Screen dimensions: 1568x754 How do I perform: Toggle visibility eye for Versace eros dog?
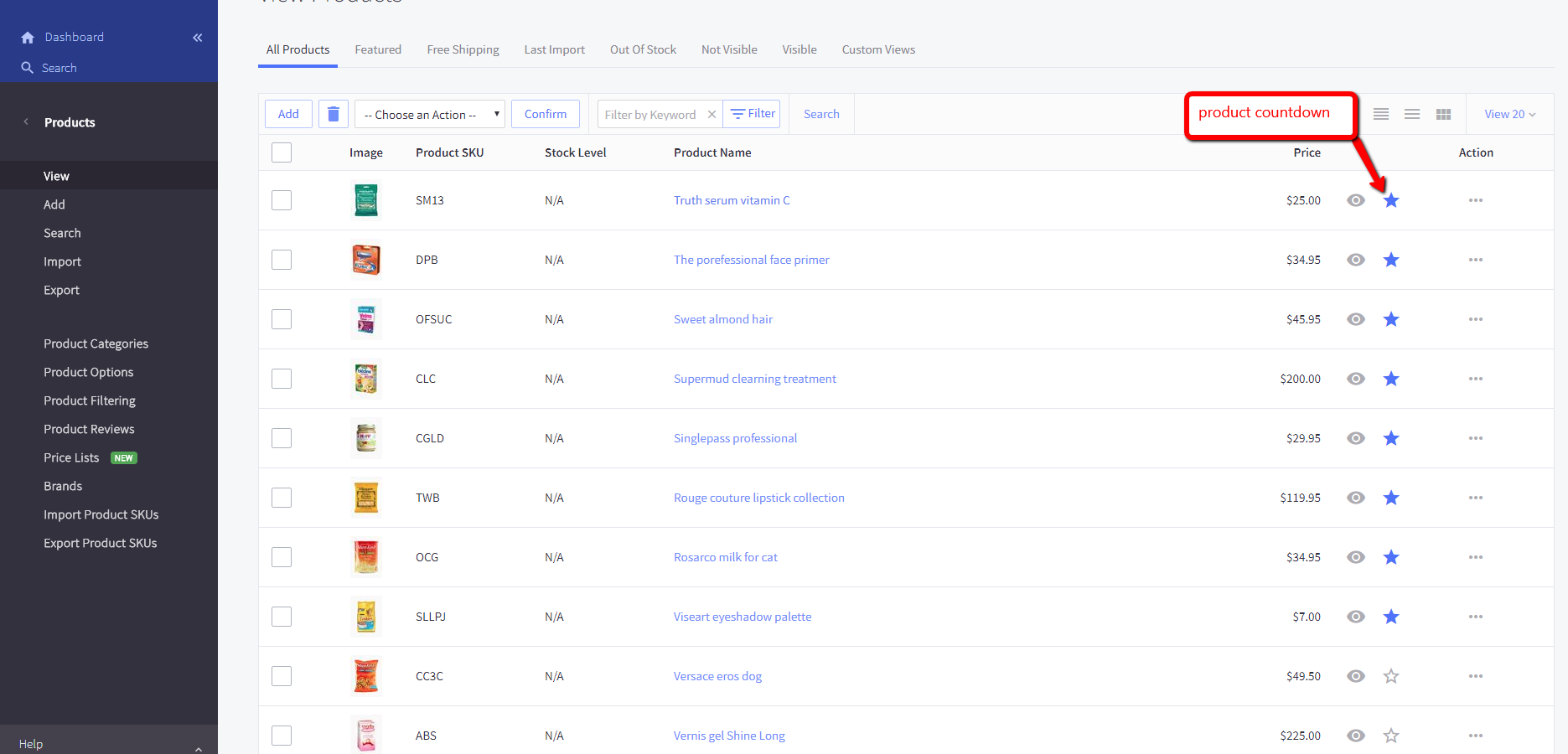1356,676
